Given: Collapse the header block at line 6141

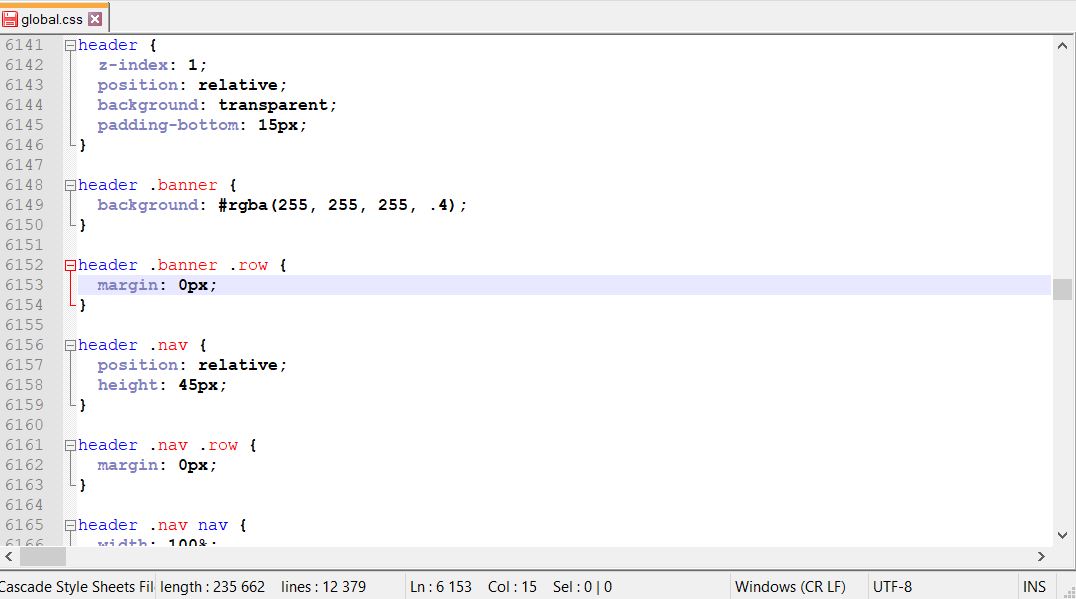Looking at the screenshot, I should coord(70,46).
